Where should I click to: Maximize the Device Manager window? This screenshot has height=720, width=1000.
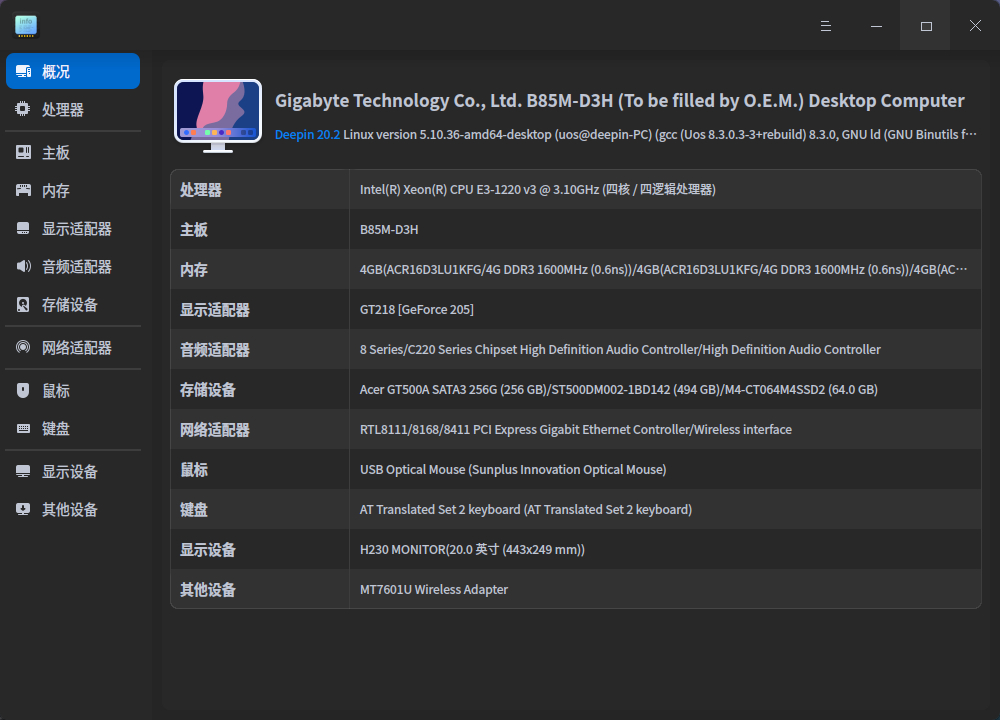coord(926,26)
